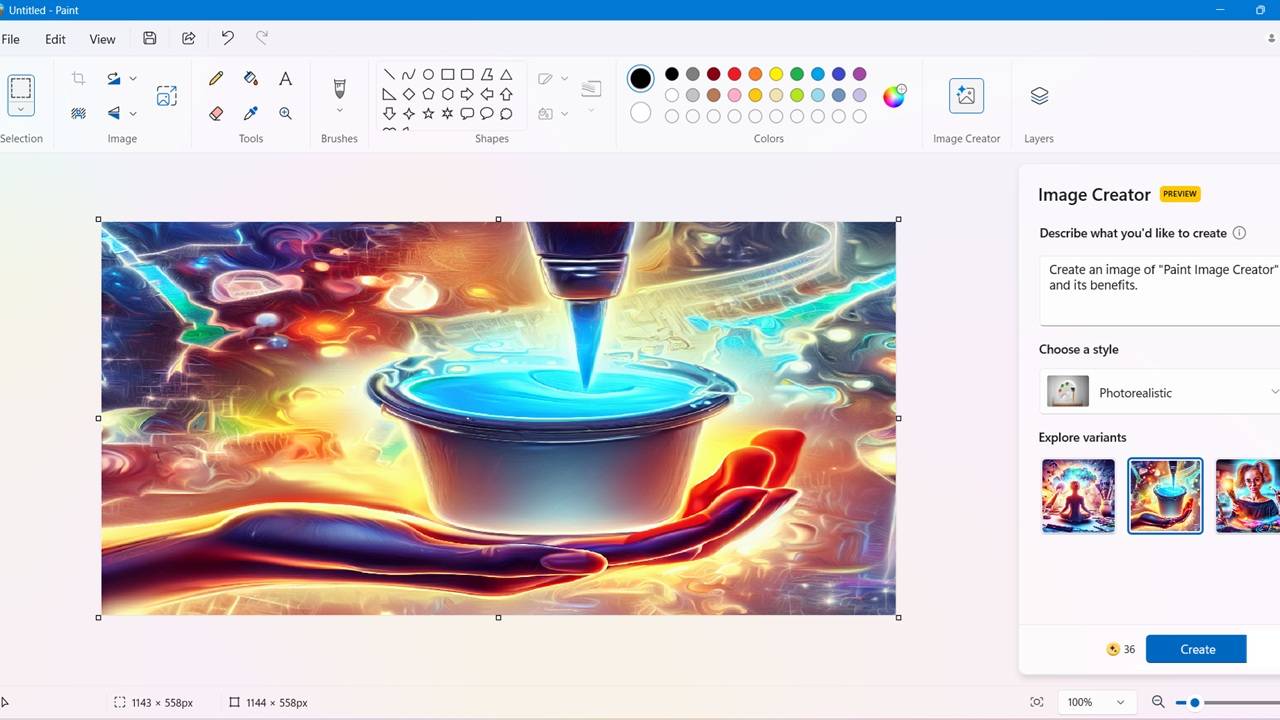Select the rectangle shape
Viewport: 1280px width, 720px height.
click(447, 73)
